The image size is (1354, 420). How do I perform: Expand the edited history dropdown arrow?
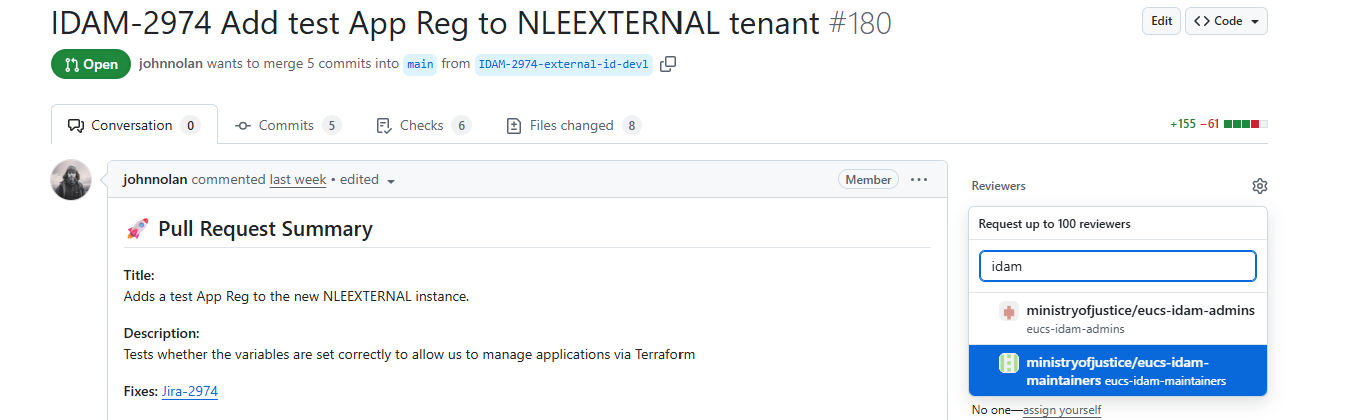click(x=391, y=181)
